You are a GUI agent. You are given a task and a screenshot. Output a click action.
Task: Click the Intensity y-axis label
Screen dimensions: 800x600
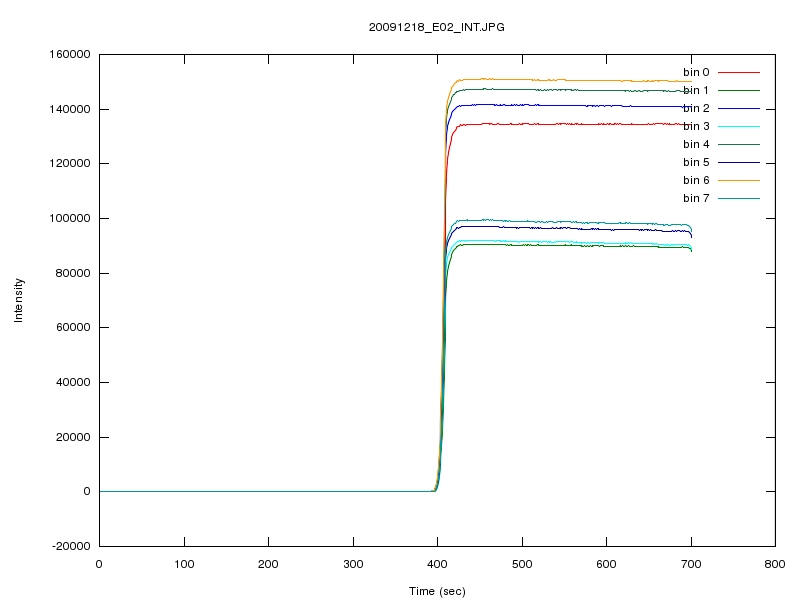point(18,300)
